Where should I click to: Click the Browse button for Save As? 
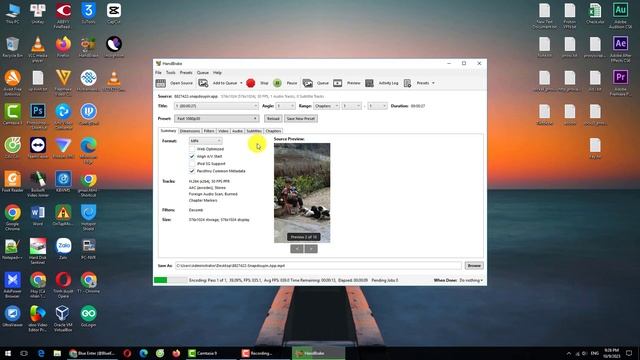click(x=474, y=266)
